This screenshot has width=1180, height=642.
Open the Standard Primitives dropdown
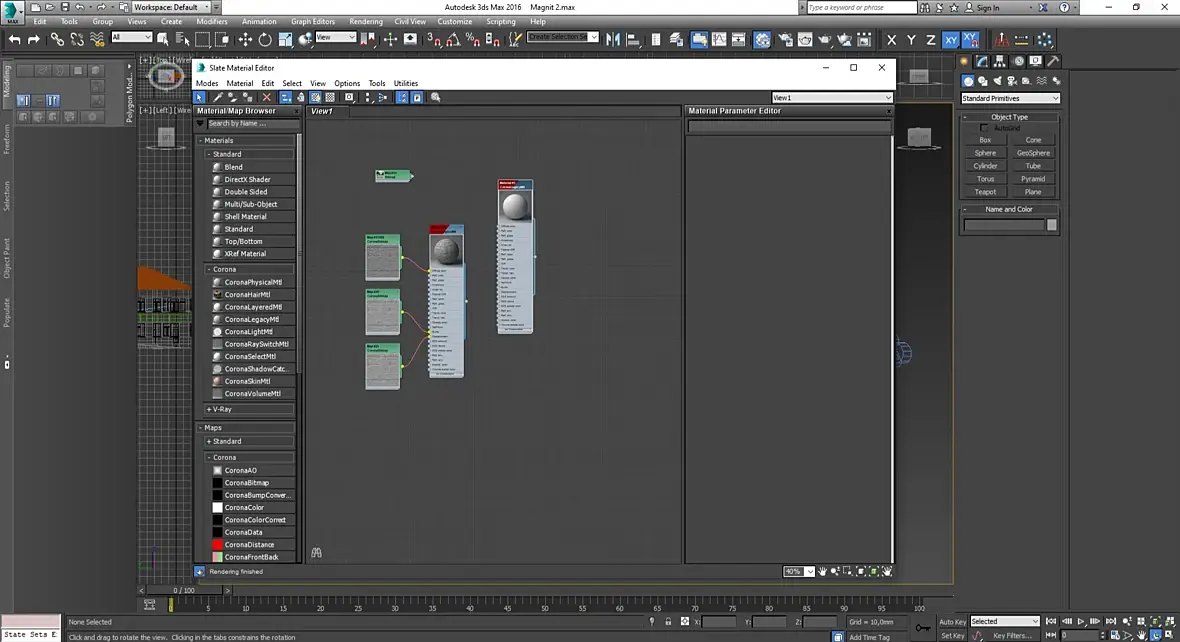tap(1010, 98)
